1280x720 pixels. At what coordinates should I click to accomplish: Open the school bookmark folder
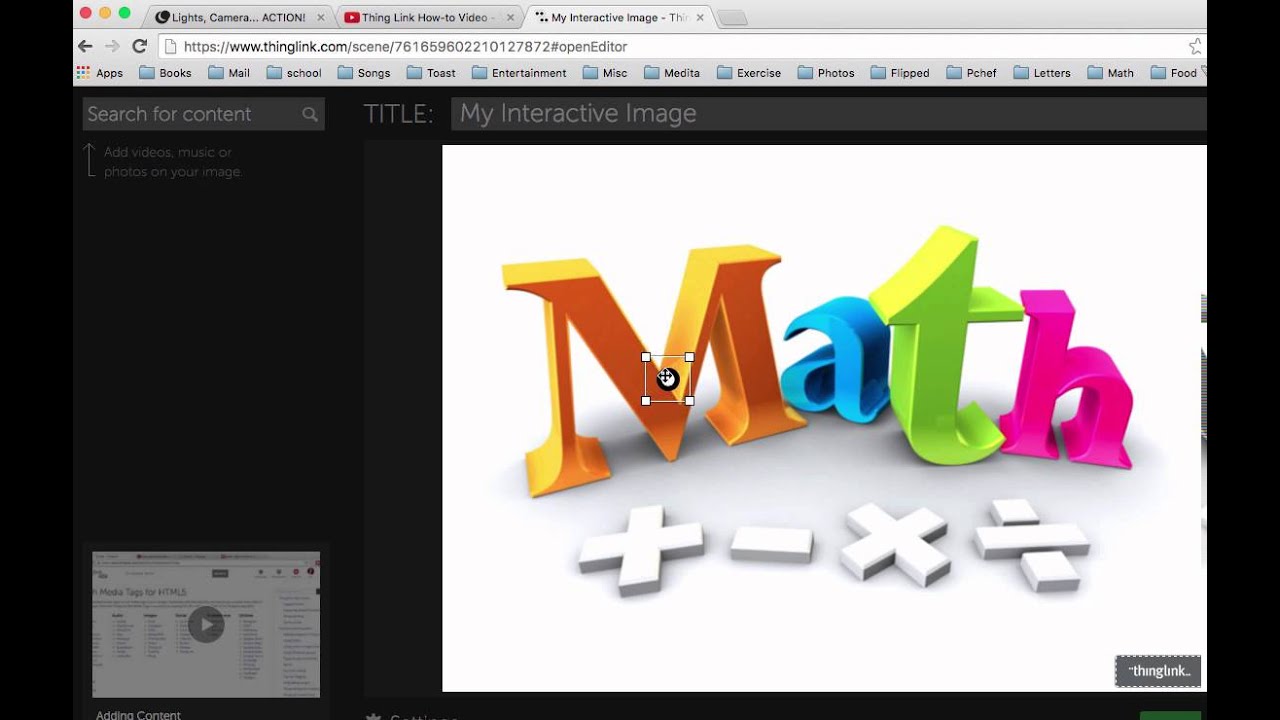294,73
